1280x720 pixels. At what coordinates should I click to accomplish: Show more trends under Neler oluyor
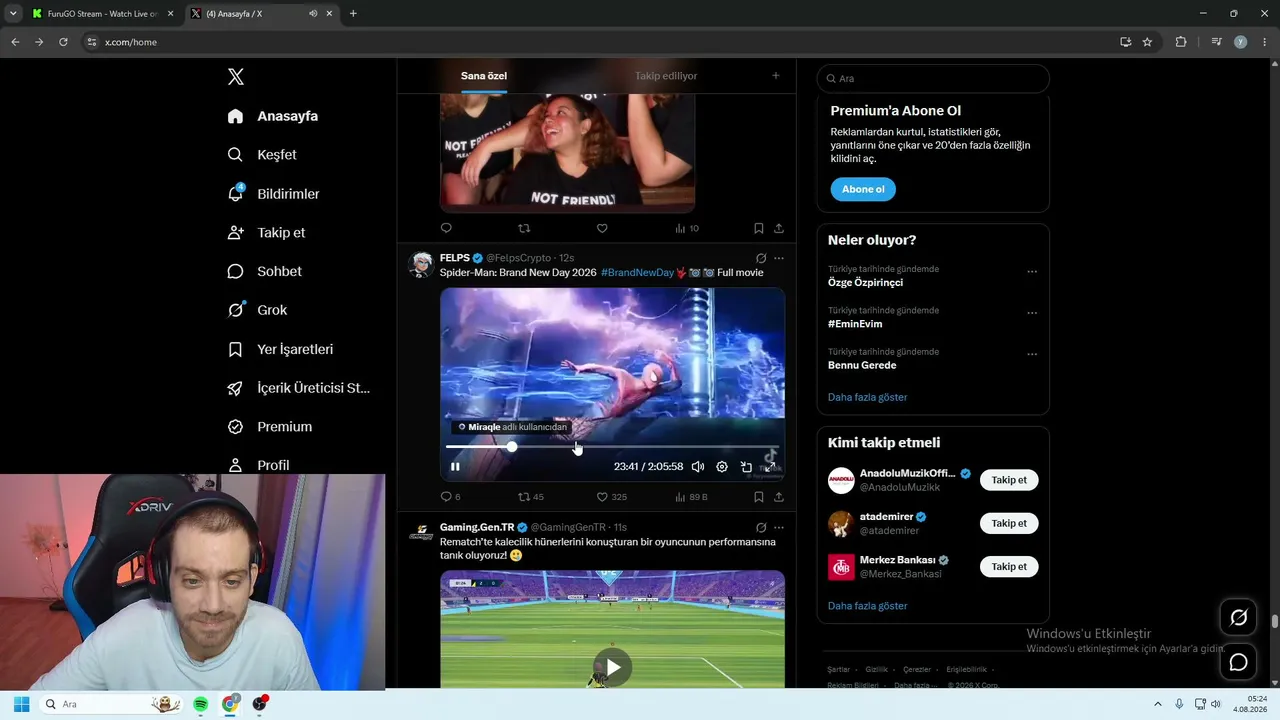867,397
